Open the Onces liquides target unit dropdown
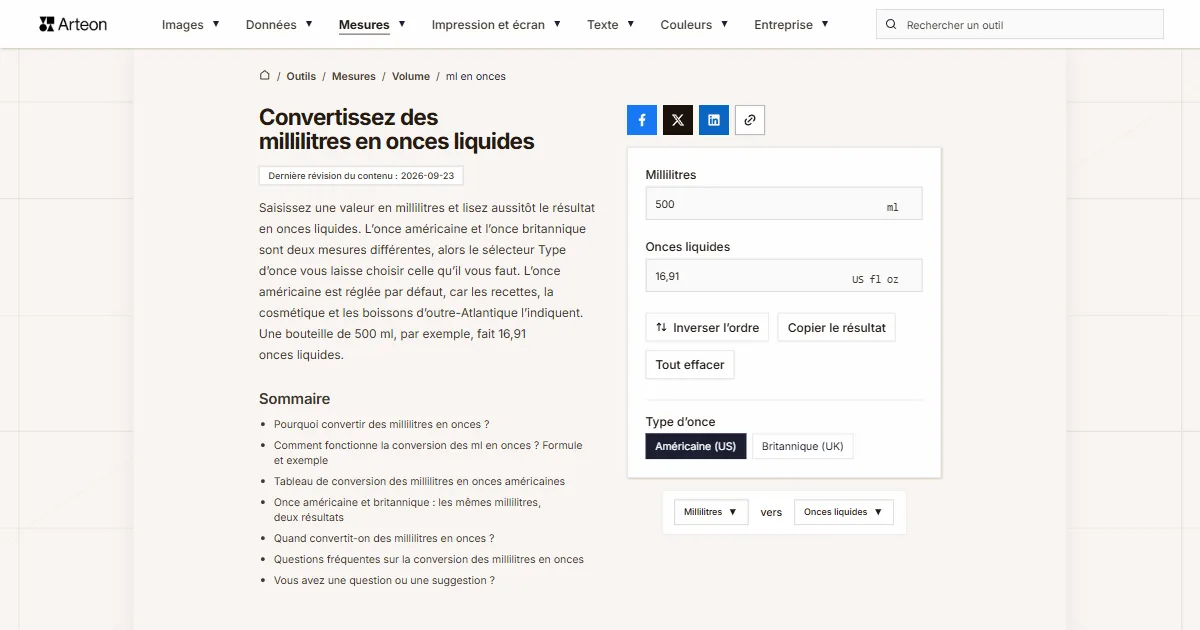 click(844, 512)
